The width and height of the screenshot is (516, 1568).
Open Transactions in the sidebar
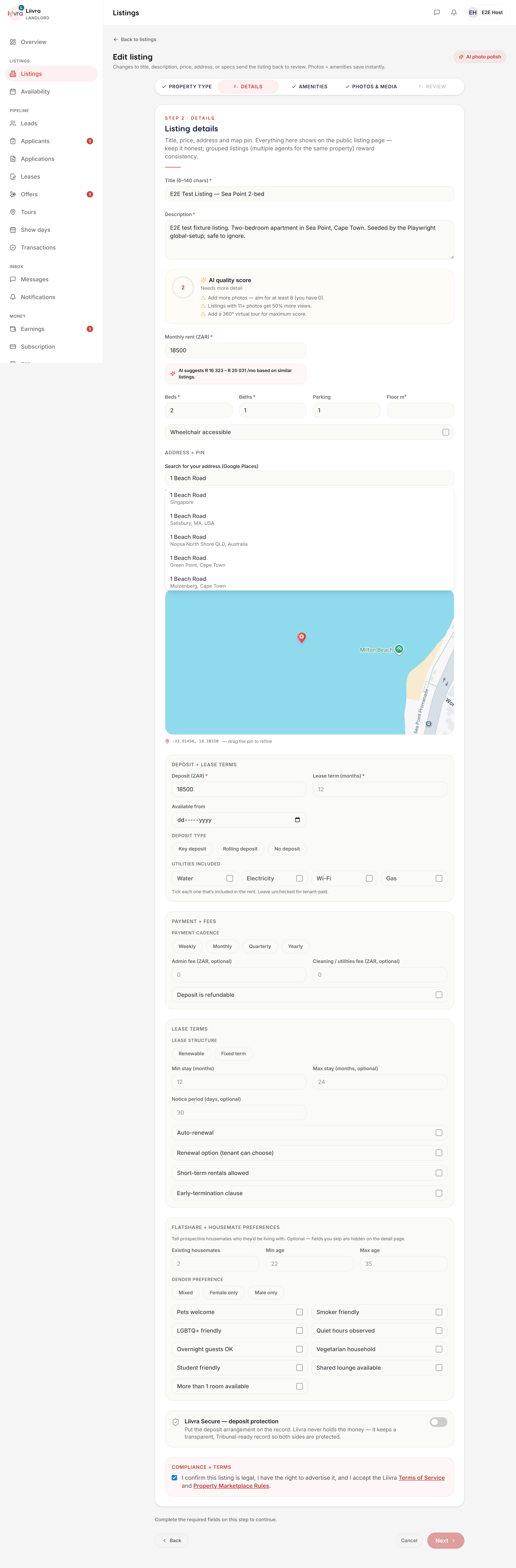(51, 248)
